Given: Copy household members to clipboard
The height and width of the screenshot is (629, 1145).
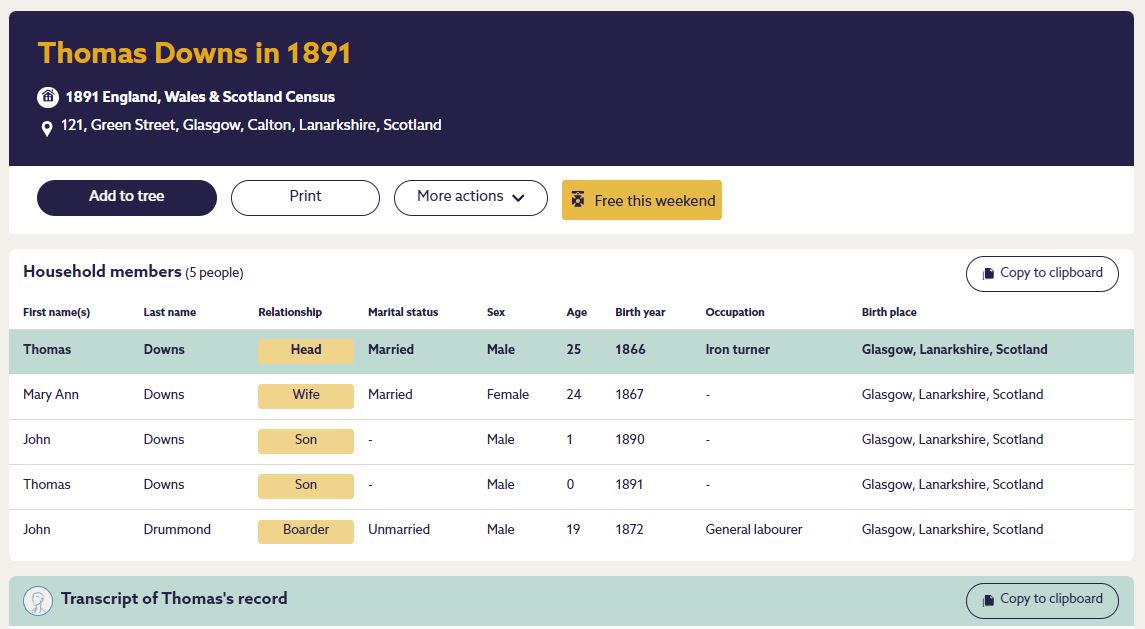Looking at the screenshot, I should click(x=1041, y=273).
